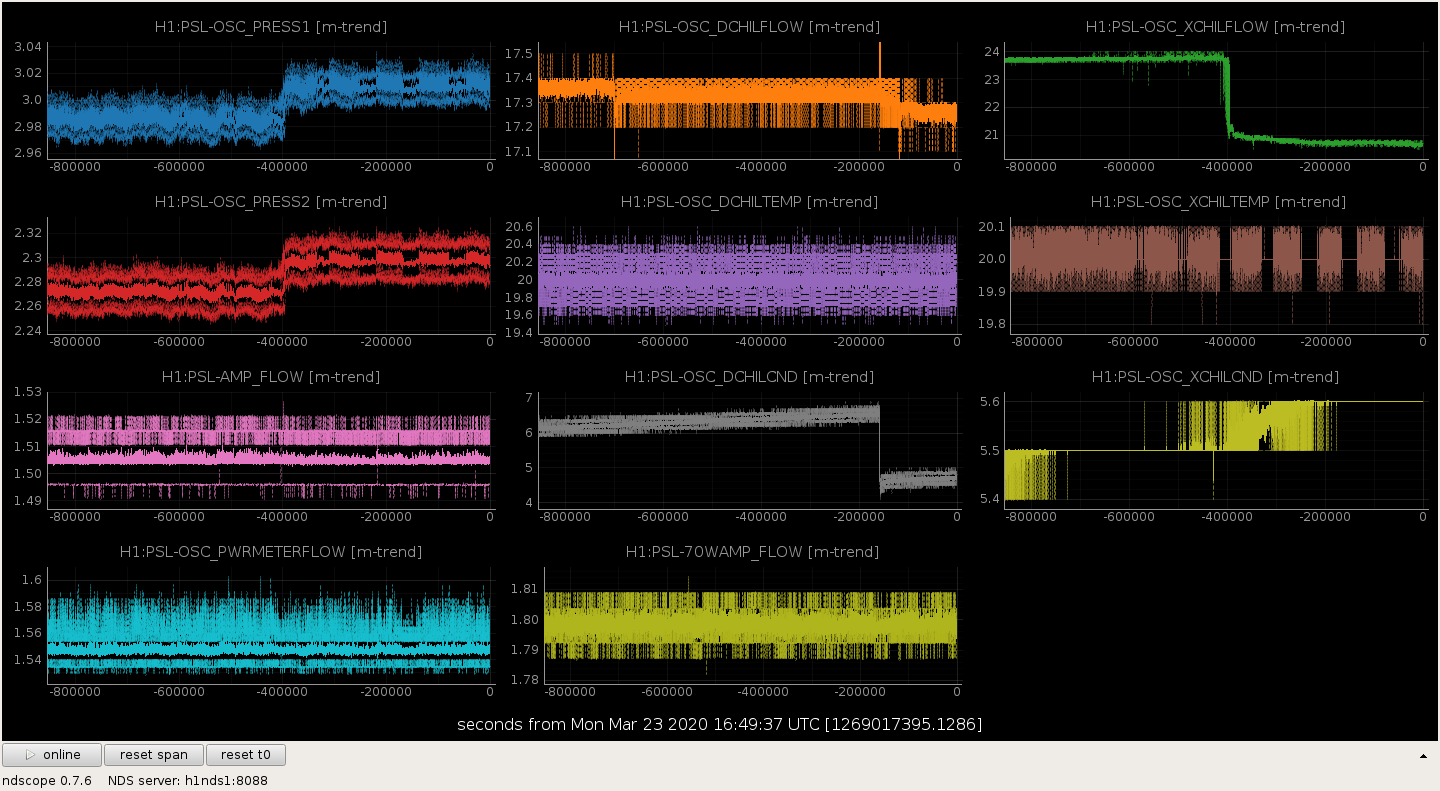Image resolution: width=1440 pixels, height=791 pixels.
Task: Click the seconds from Mon Mar 23 time label
Action: click(719, 724)
